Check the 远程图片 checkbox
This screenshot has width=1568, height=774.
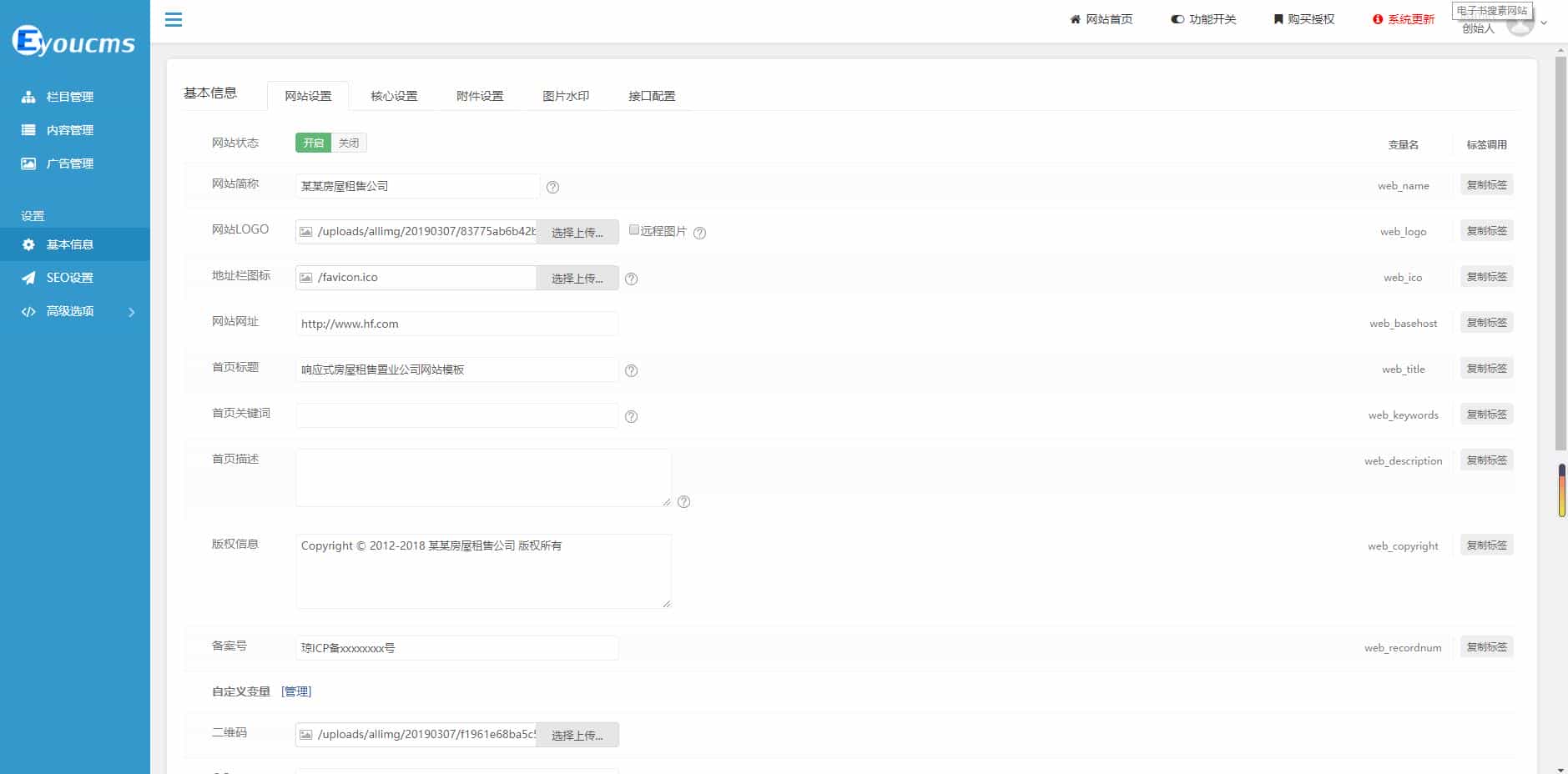[634, 229]
